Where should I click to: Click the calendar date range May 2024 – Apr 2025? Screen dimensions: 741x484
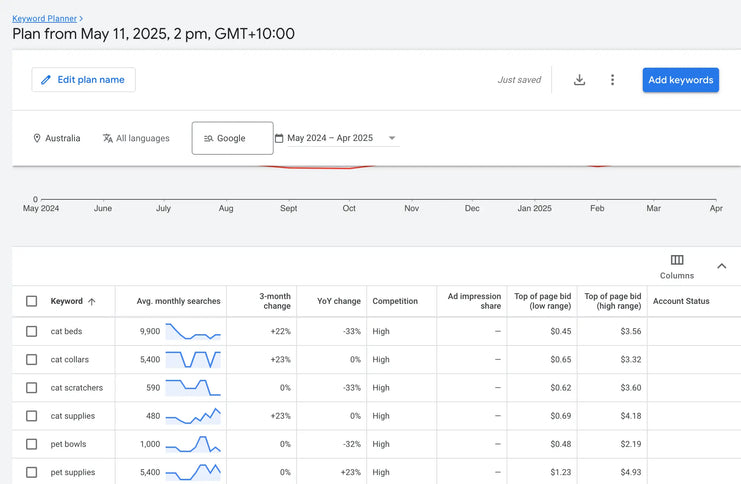(329, 138)
